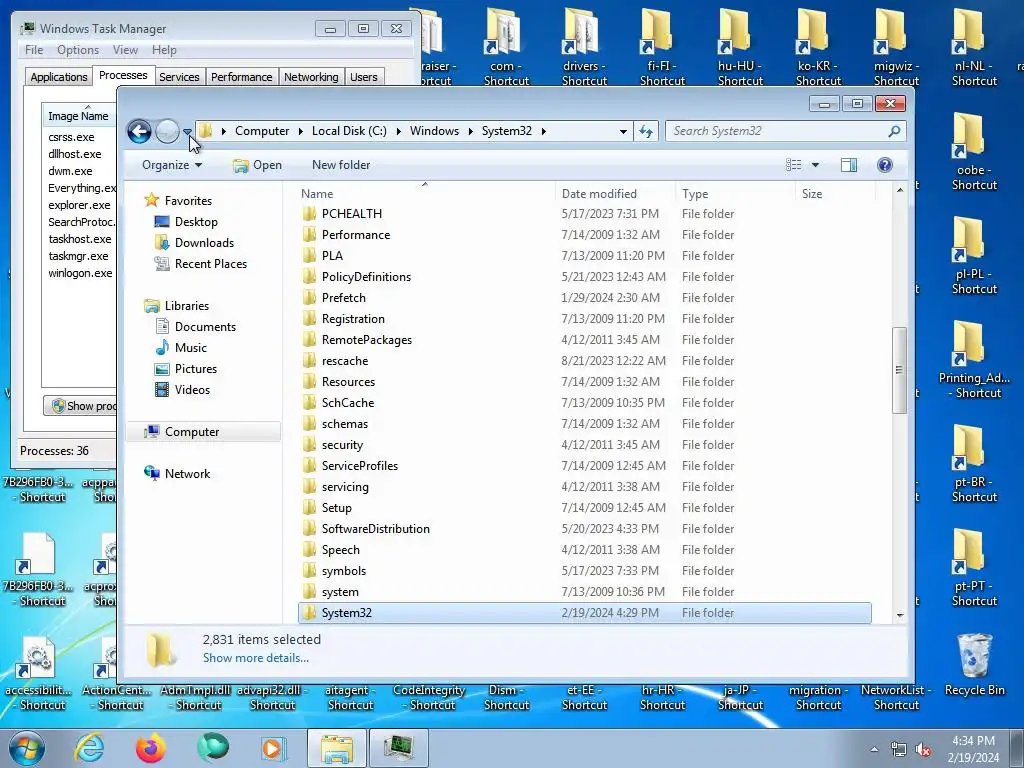Screen dimensions: 1024x768
Task: Open the Recycle Bin on the desktop
Action: [x=974, y=665]
